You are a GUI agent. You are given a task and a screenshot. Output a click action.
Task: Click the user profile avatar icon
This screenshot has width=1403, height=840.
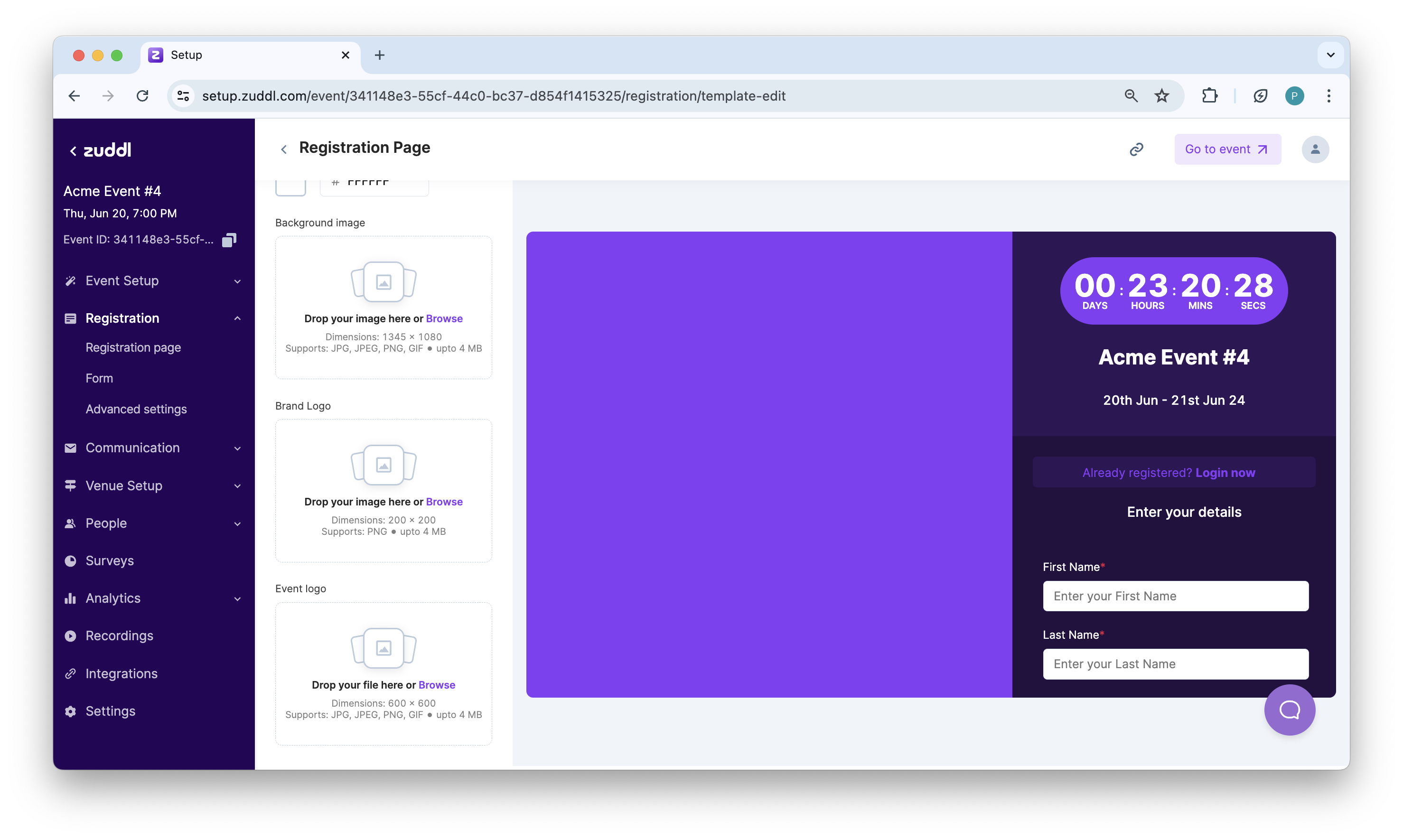pyautogui.click(x=1315, y=149)
